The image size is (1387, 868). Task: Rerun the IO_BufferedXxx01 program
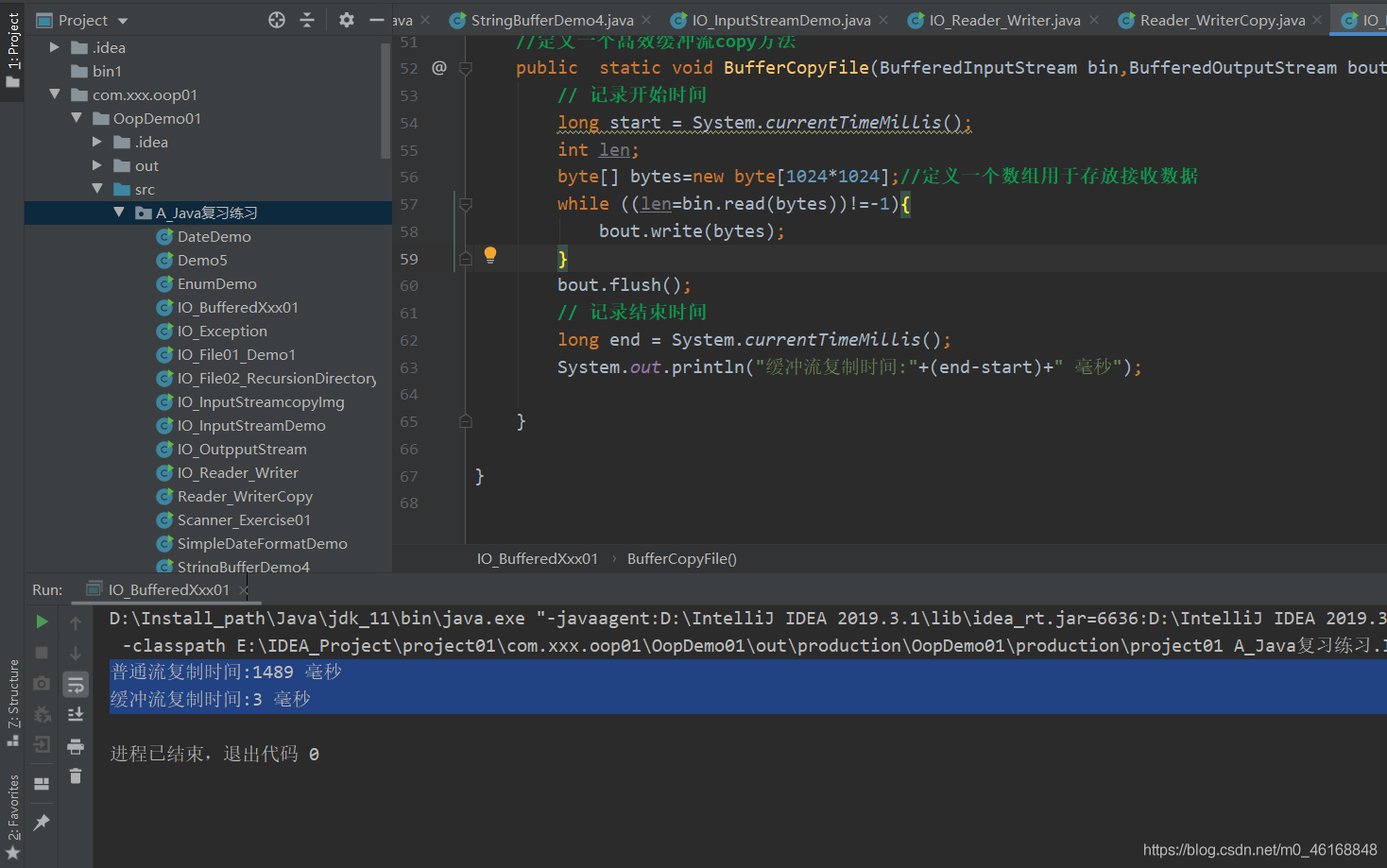(x=42, y=621)
